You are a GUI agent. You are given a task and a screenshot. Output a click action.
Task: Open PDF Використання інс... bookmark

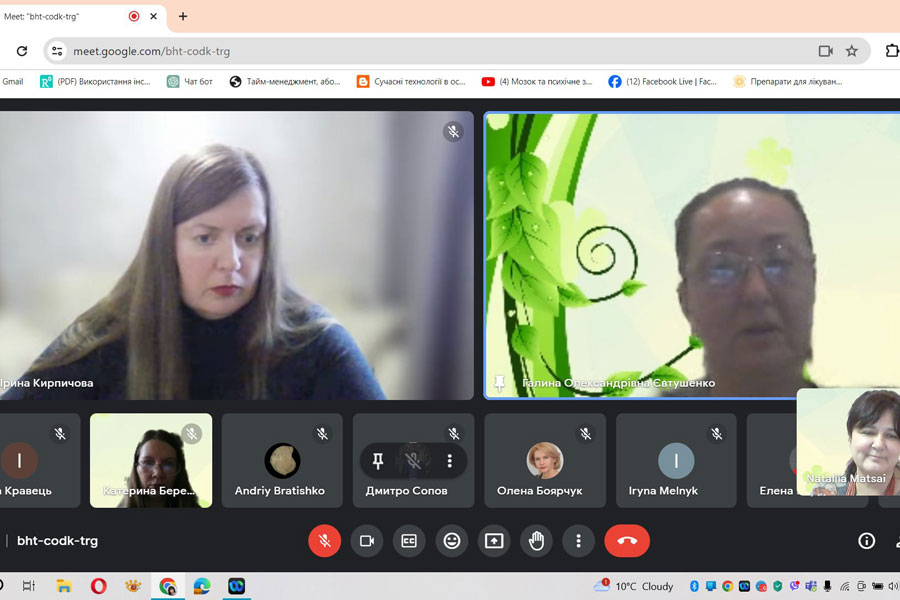click(x=95, y=82)
